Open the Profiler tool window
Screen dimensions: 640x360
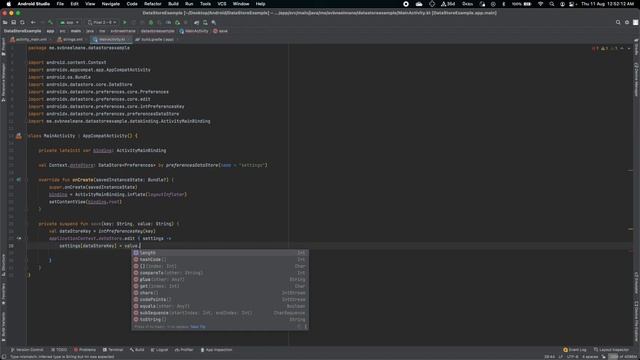coord(184,350)
